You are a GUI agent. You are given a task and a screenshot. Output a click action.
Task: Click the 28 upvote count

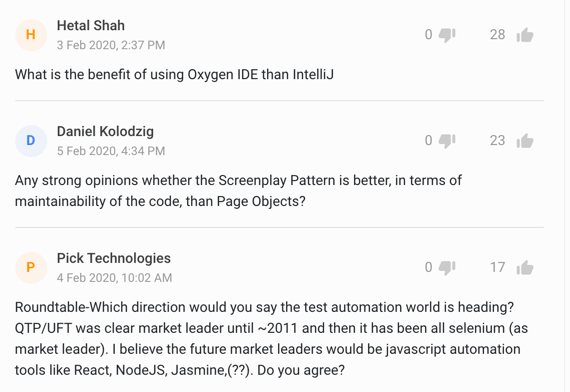click(497, 35)
